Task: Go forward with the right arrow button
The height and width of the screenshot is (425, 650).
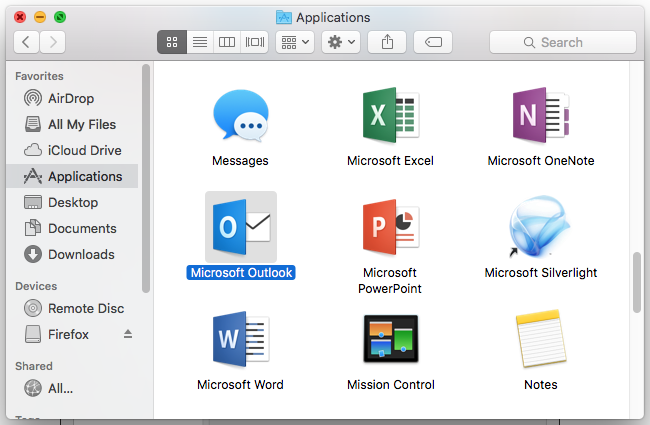Action: [x=53, y=42]
